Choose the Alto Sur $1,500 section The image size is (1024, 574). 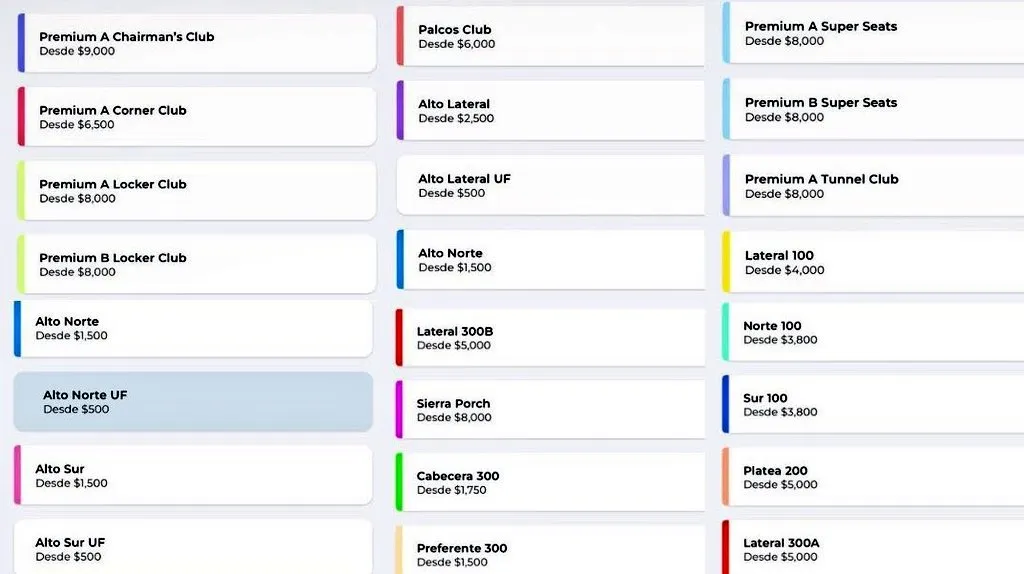(x=193, y=475)
